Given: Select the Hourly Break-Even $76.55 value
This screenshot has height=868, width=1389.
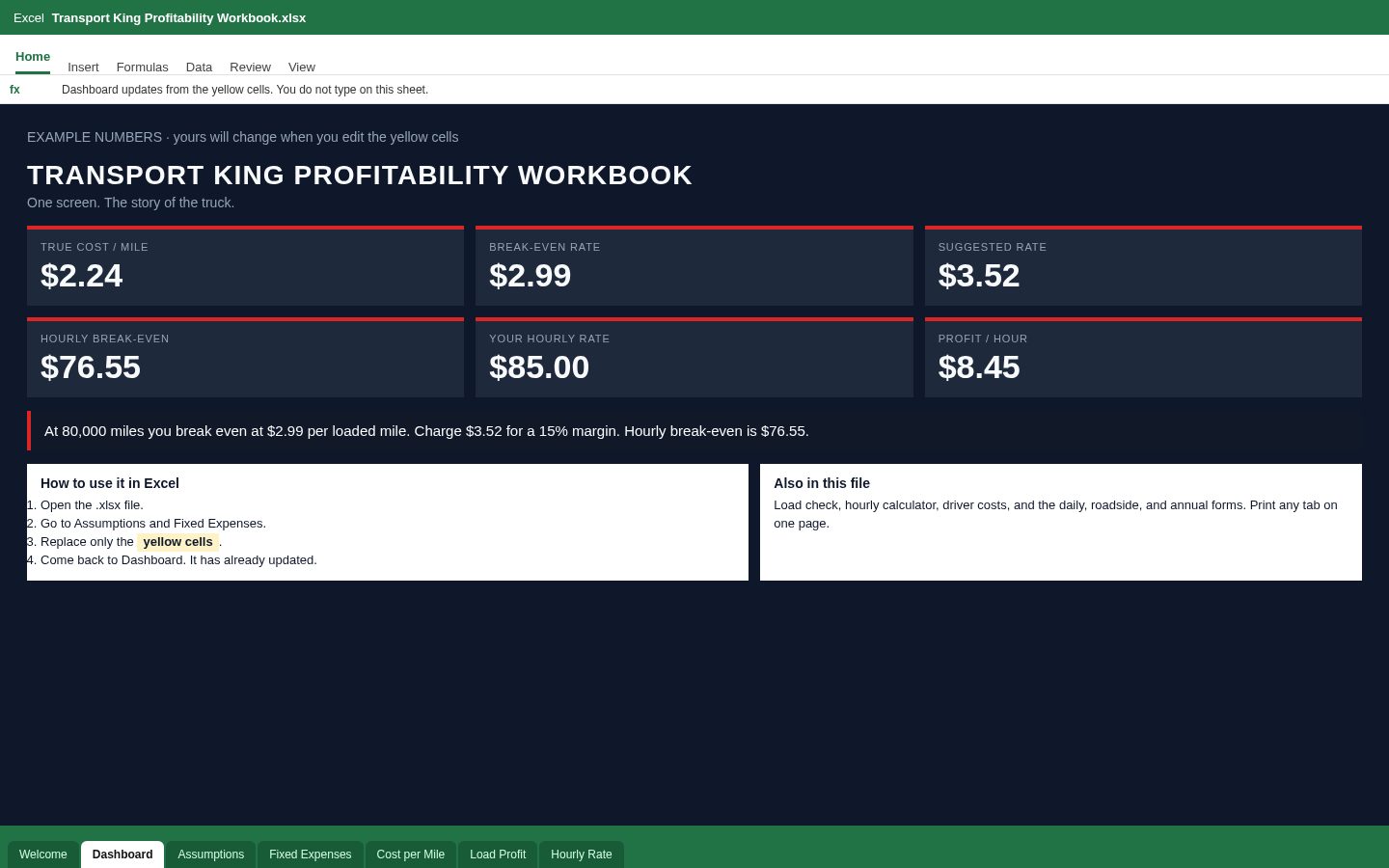Looking at the screenshot, I should click(91, 367).
